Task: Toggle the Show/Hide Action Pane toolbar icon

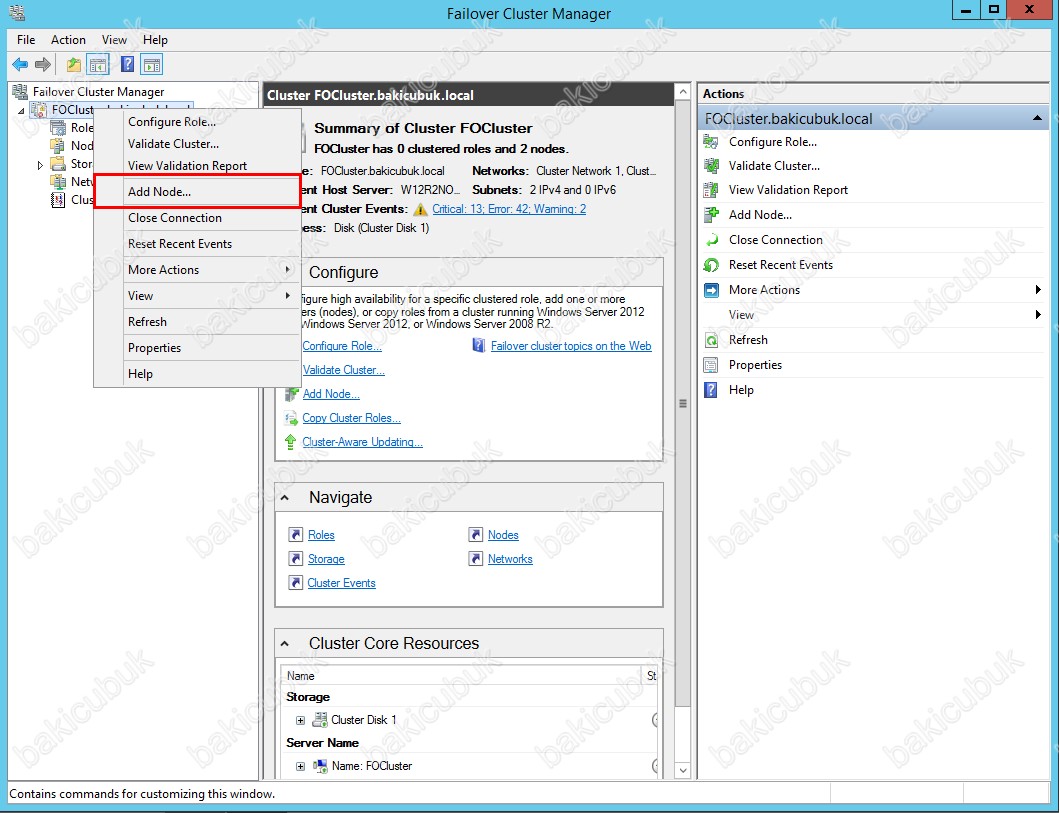Action: pos(153,65)
